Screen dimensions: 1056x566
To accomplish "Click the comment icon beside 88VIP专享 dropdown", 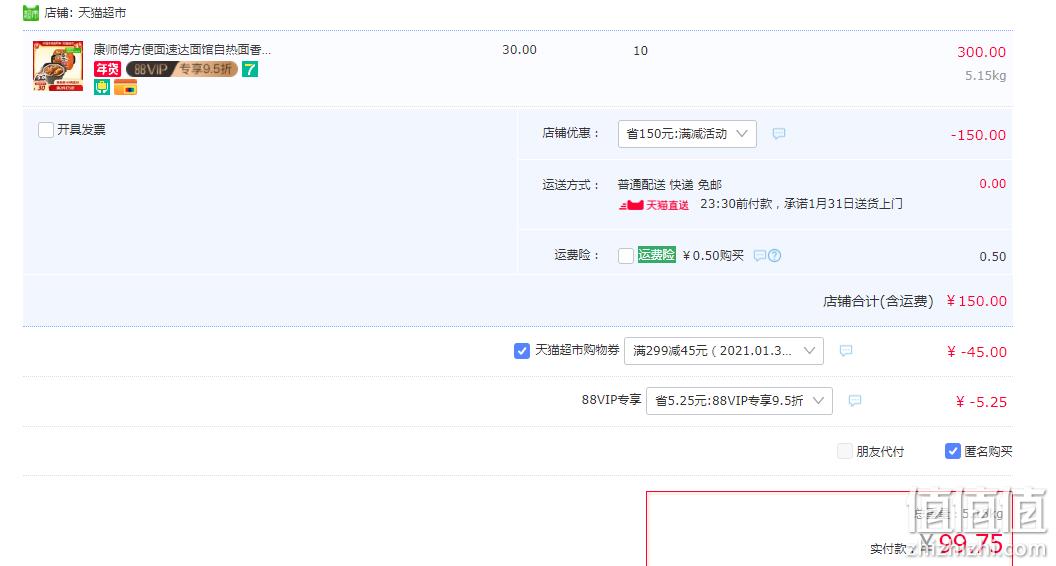I will pos(855,400).
